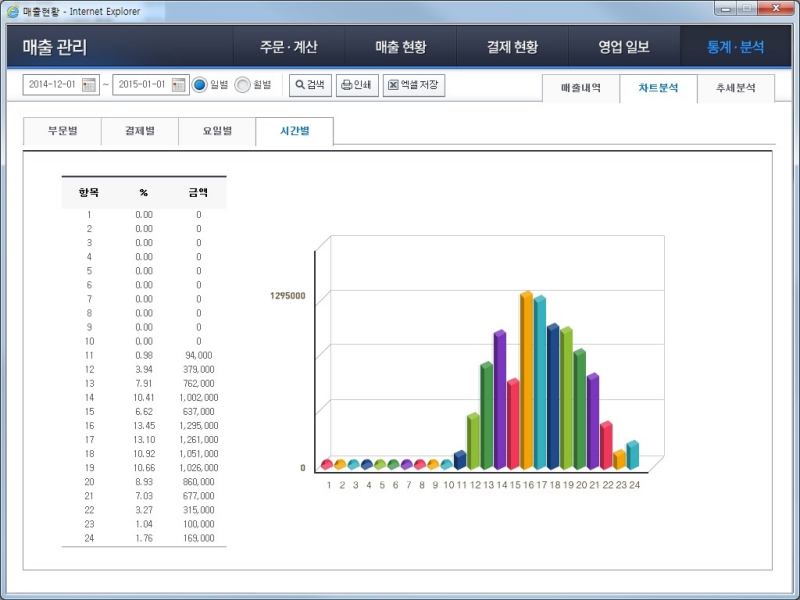Click the Excel icon on the 엑셀 저장 button
The width and height of the screenshot is (800, 600).
(x=391, y=85)
